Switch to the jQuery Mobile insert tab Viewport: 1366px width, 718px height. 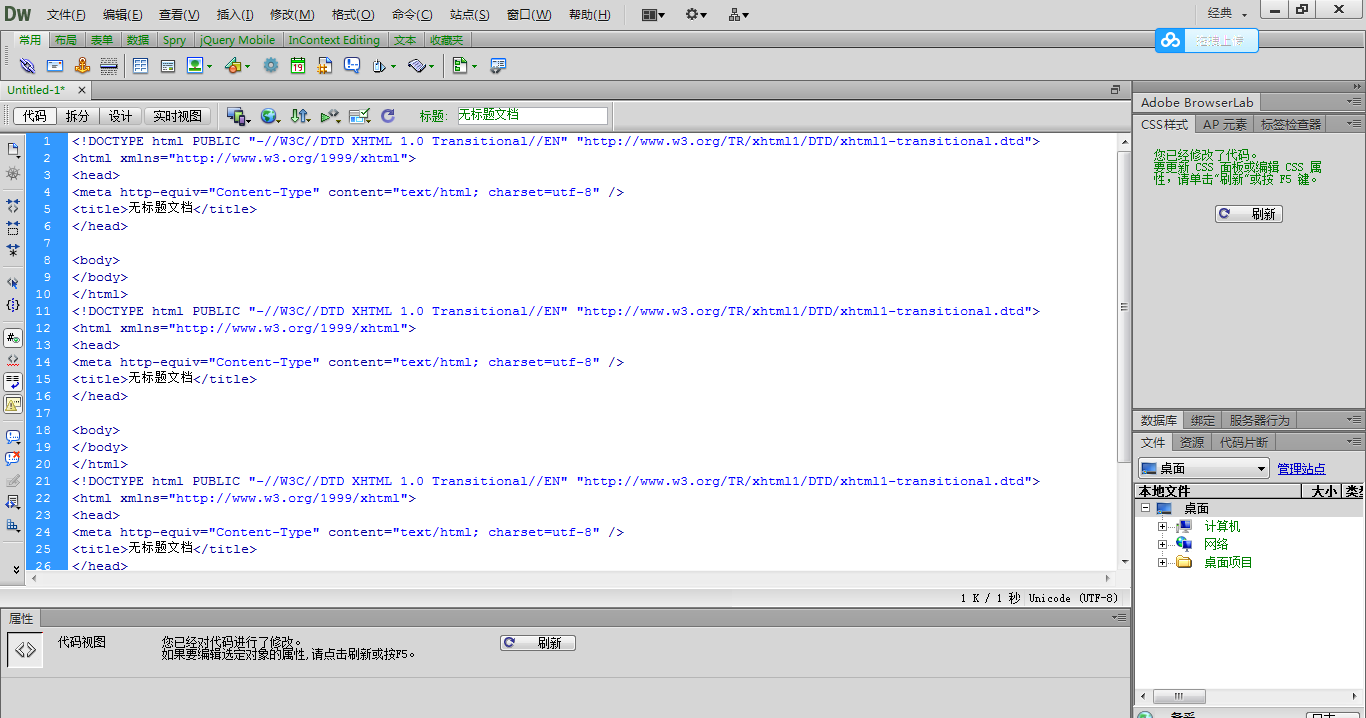[x=238, y=40]
